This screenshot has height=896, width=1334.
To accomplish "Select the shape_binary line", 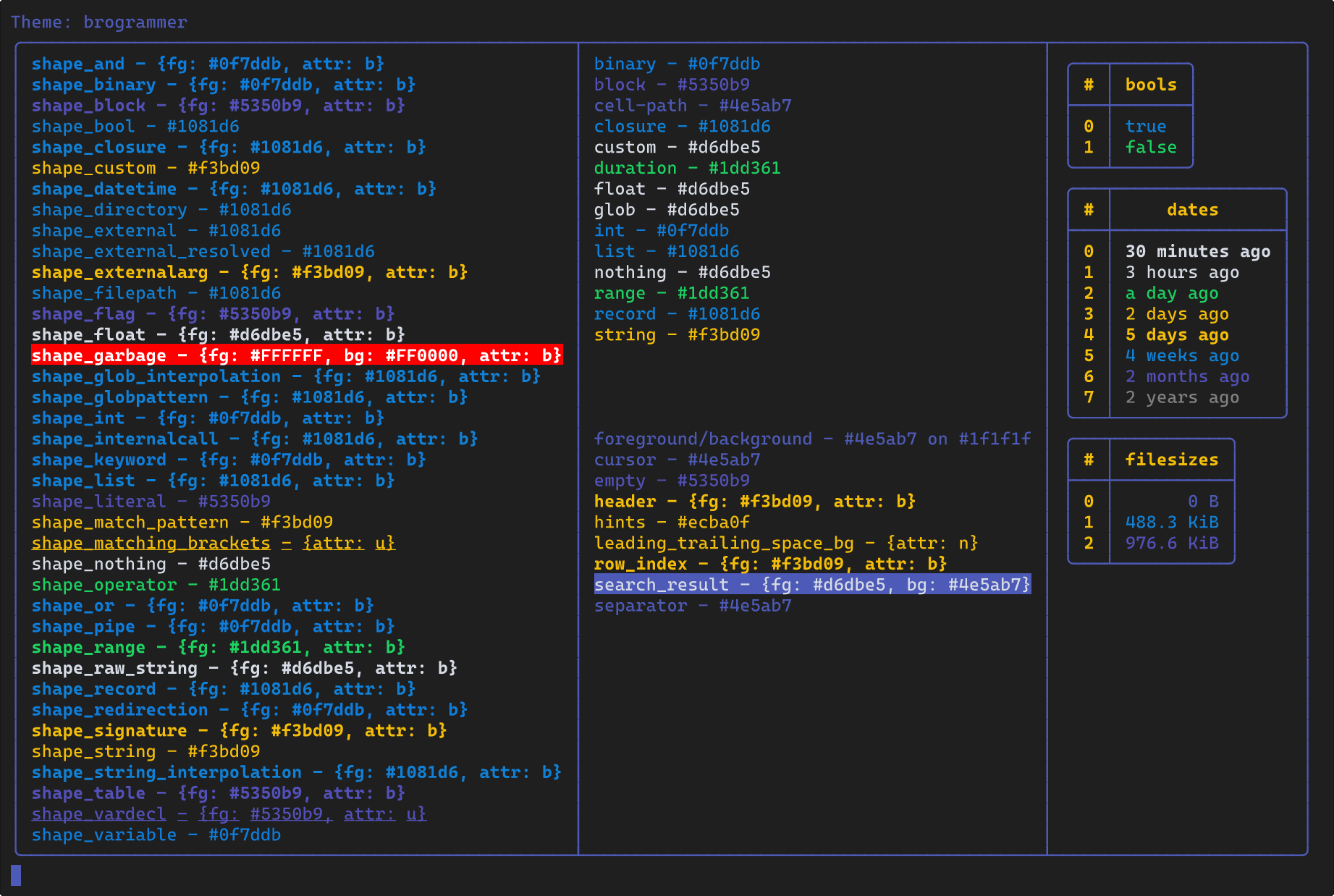I will (x=224, y=85).
